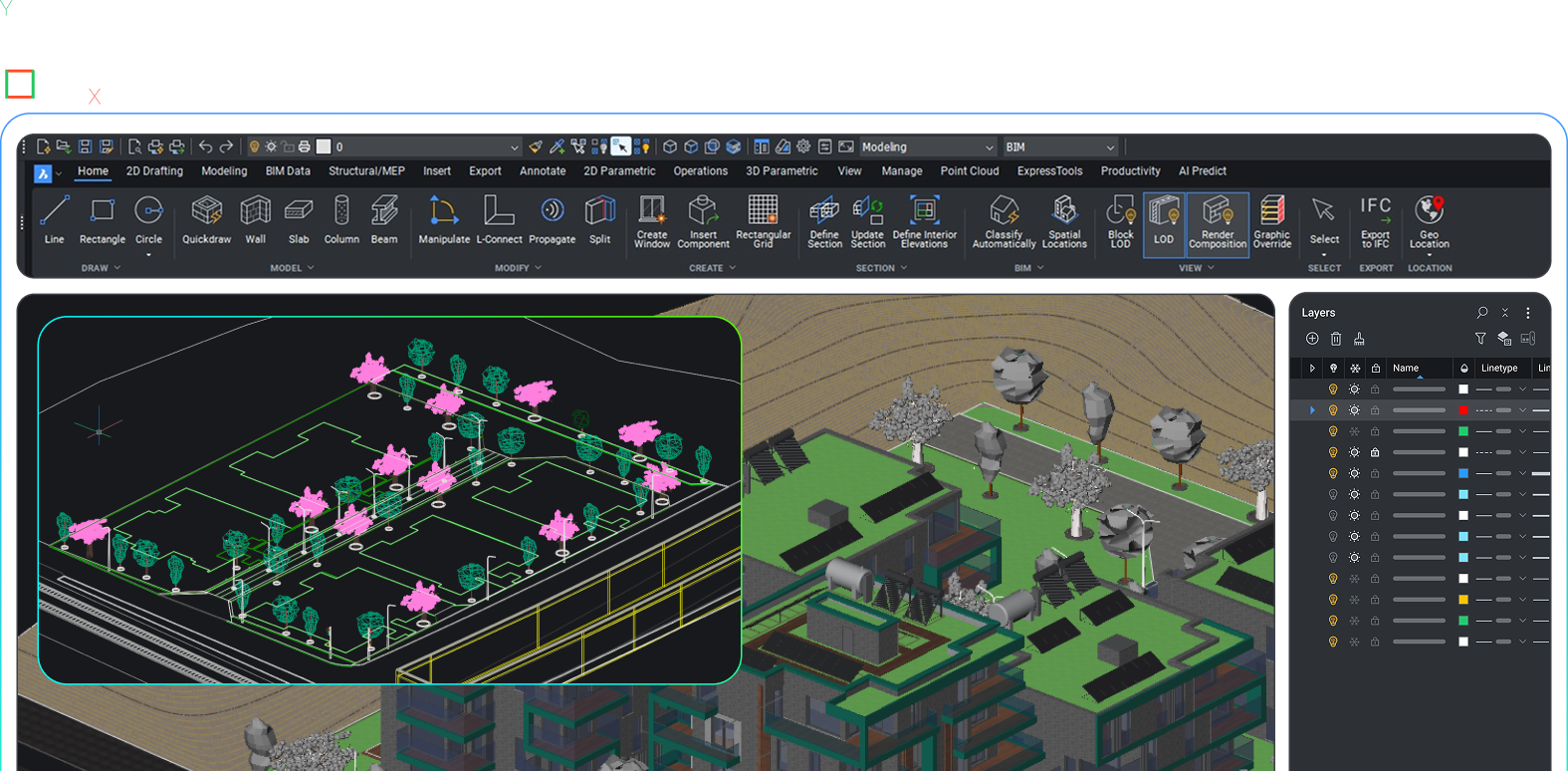Pick the Column tool
The height and width of the screenshot is (771, 1568).
click(341, 219)
